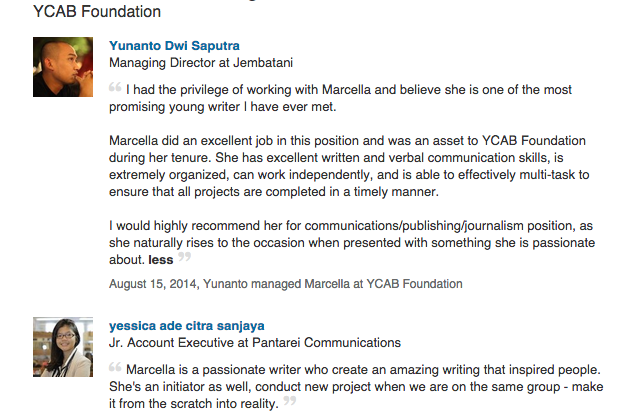
Task: Click the closing quote icon after less
Action: [184, 257]
